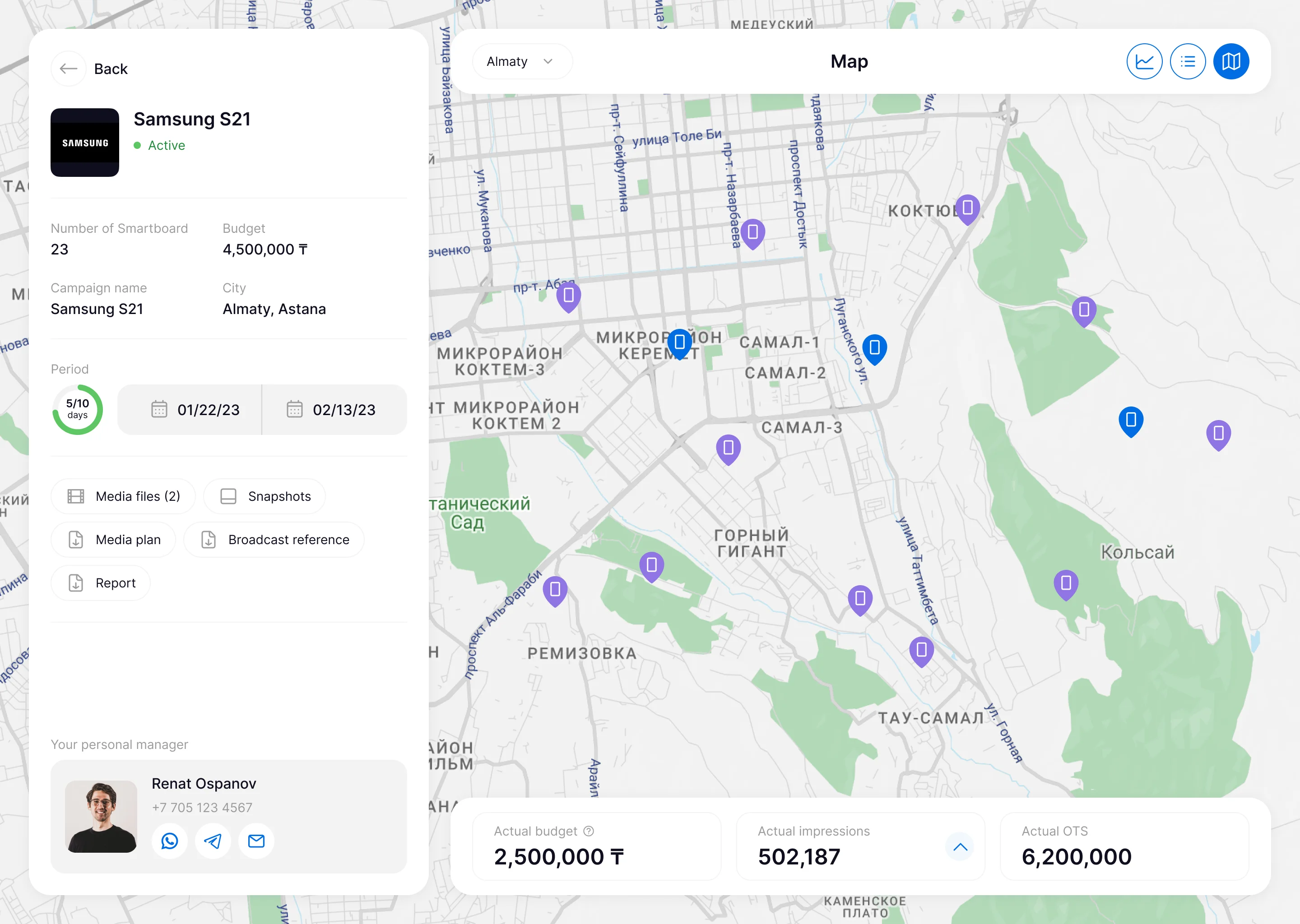
Task: Click the impressions value 502,187
Action: tap(799, 857)
